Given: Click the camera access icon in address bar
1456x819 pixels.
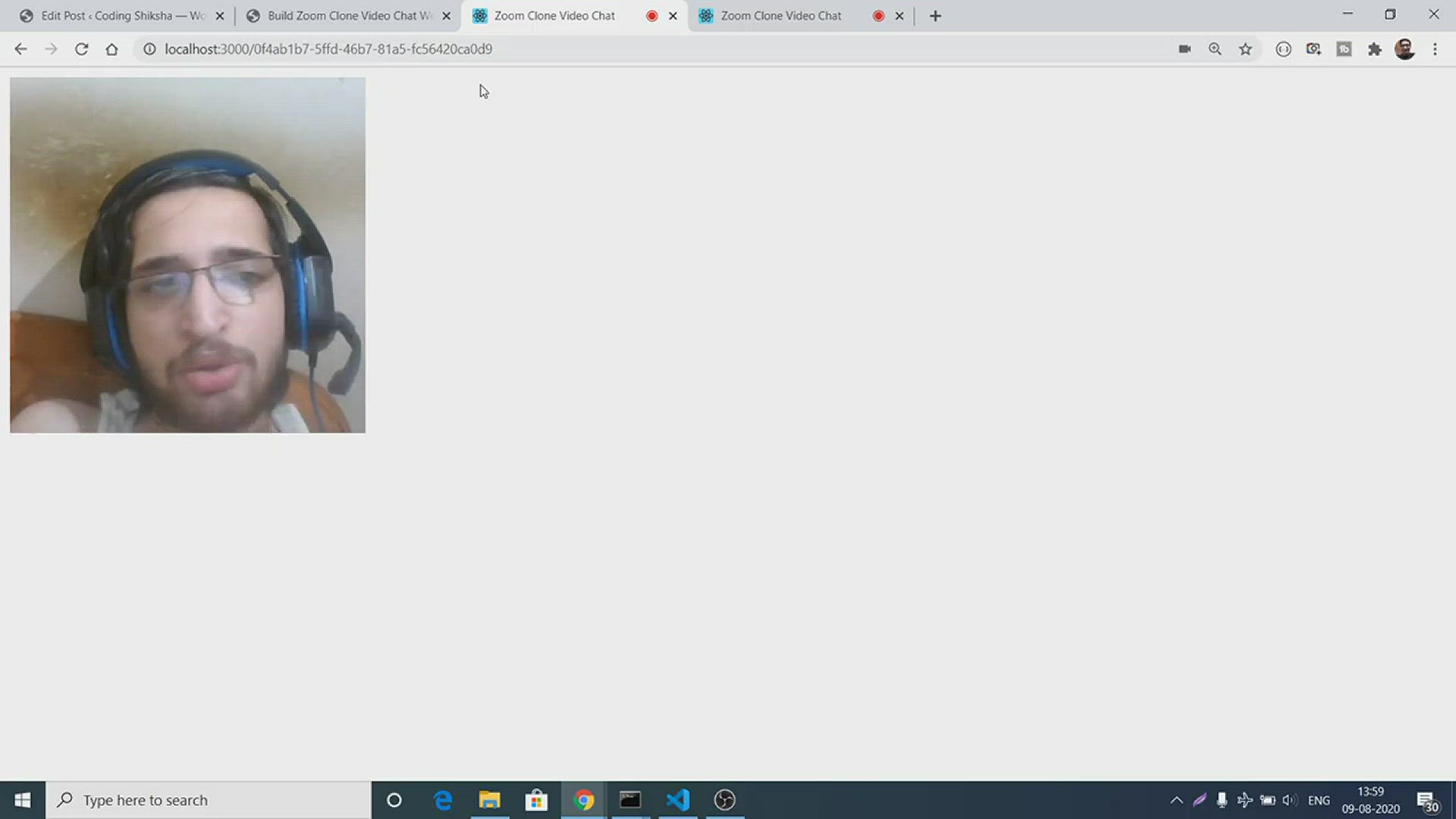Looking at the screenshot, I should point(1185,49).
